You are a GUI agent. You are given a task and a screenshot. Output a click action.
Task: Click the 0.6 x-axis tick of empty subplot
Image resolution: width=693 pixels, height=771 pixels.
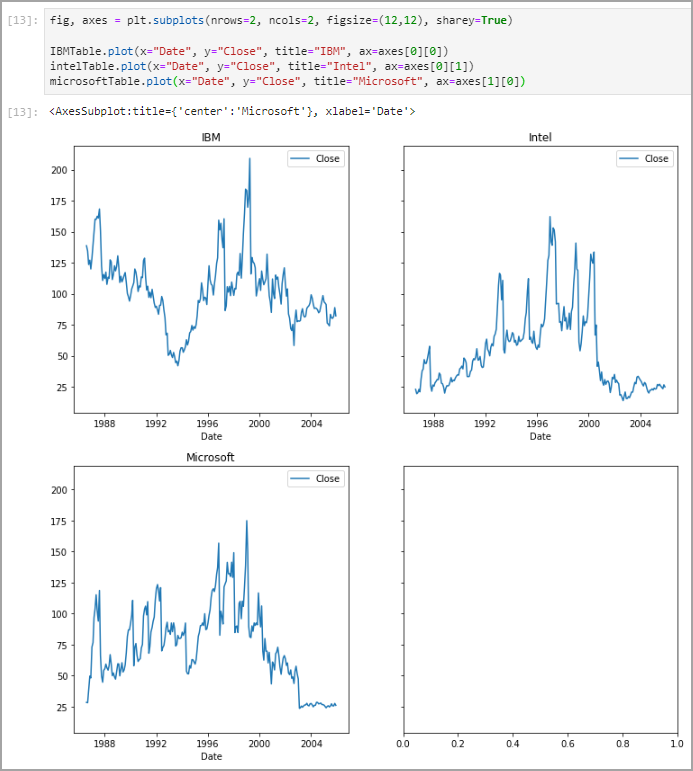(x=568, y=744)
